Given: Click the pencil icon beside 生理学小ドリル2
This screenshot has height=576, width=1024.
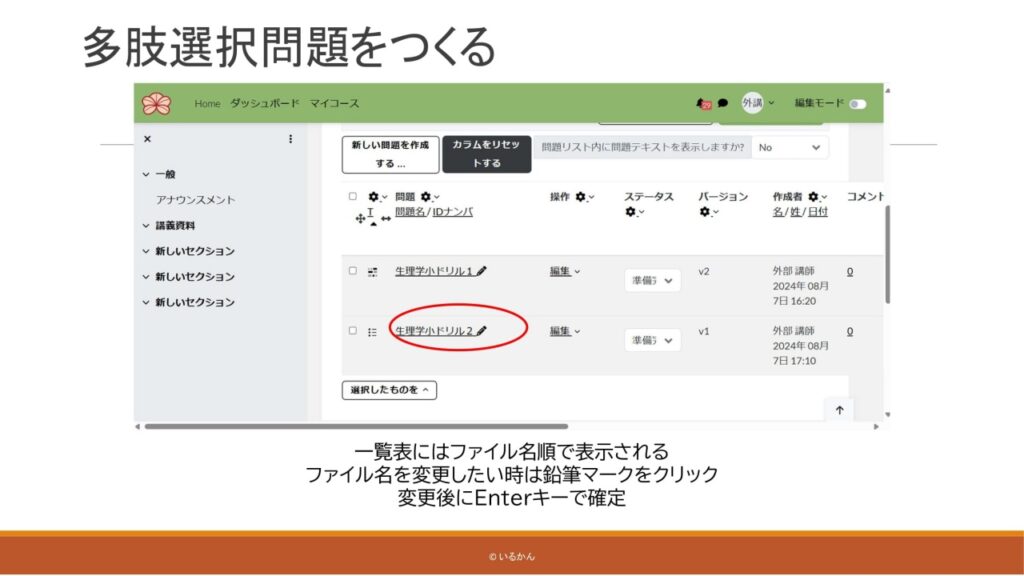Looking at the screenshot, I should pyautogui.click(x=482, y=331).
